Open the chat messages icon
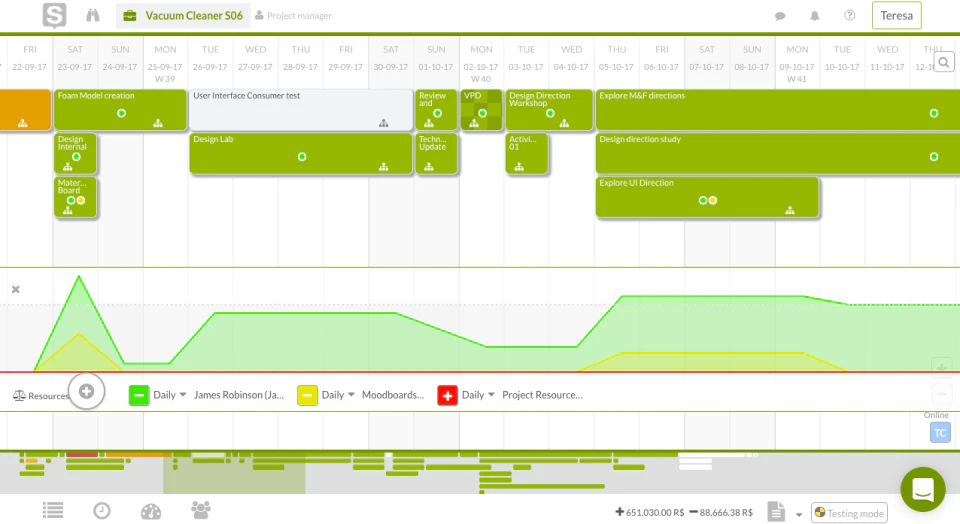This screenshot has height=524, width=960. (x=780, y=16)
